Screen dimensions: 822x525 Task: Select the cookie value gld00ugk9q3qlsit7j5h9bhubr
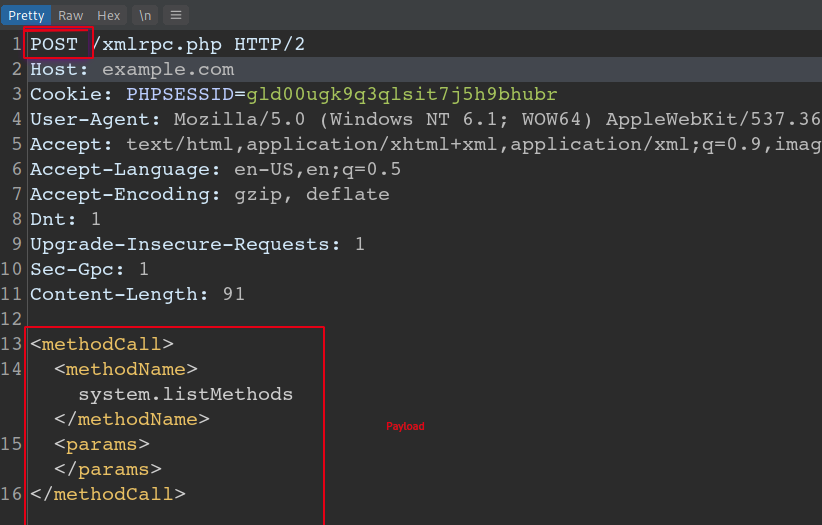pyautogui.click(x=402, y=95)
